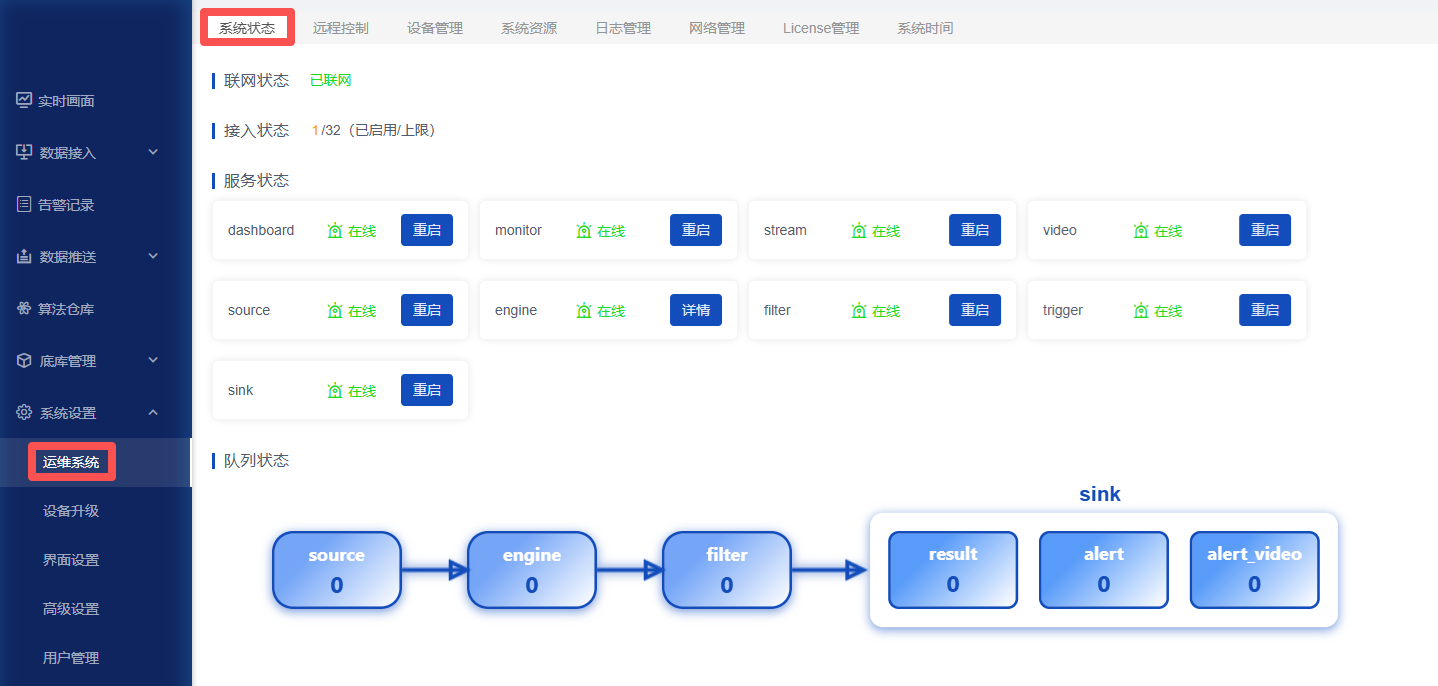Click the 算法仓库 icon in sidebar

click(x=24, y=308)
